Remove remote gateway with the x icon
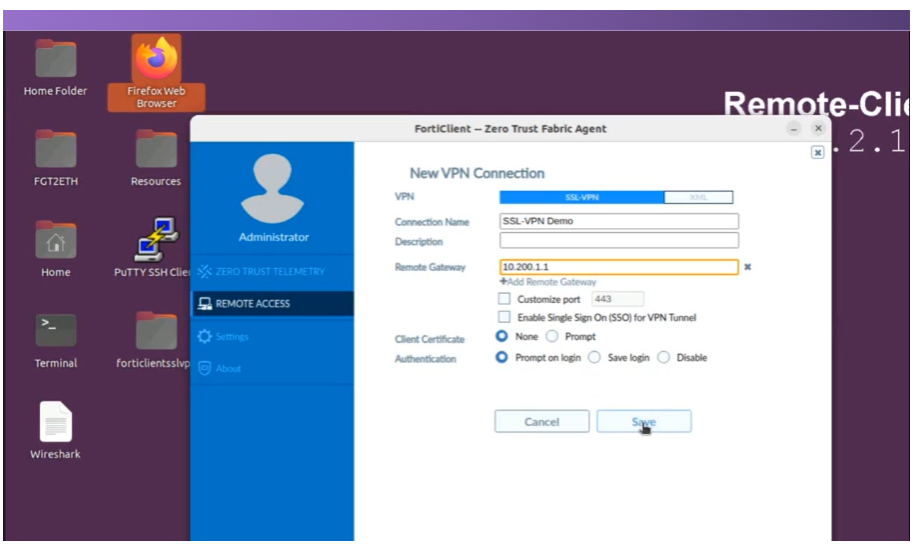 pos(747,267)
